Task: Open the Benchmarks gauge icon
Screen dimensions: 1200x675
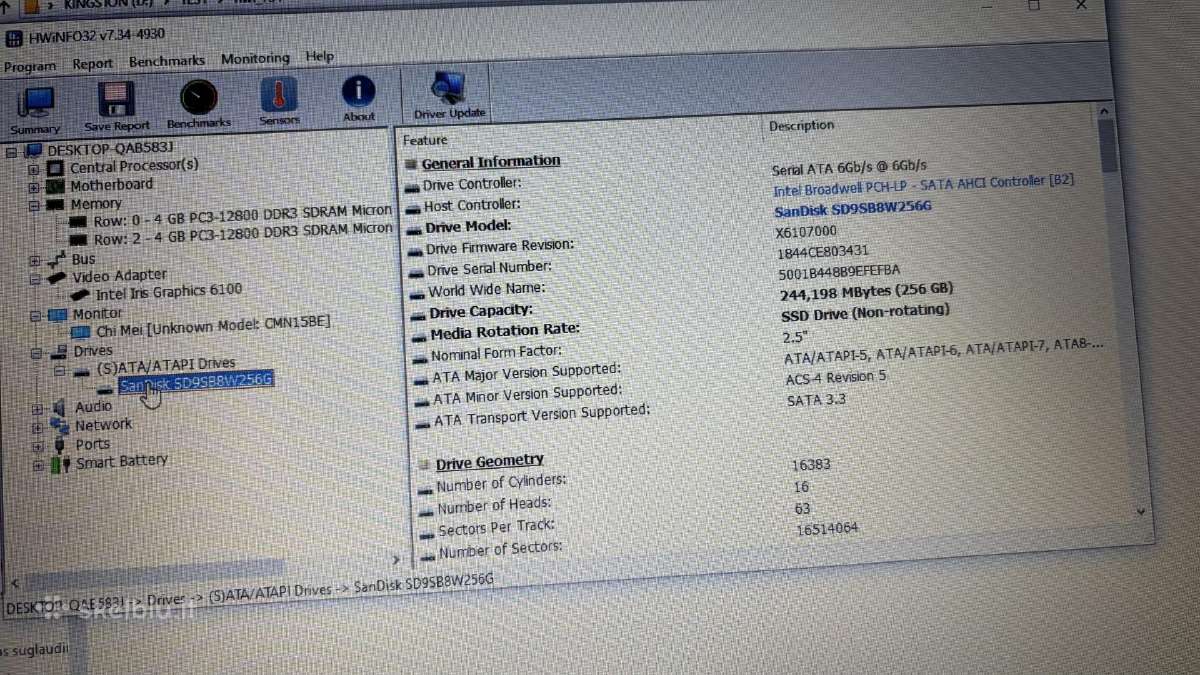Action: 198,97
